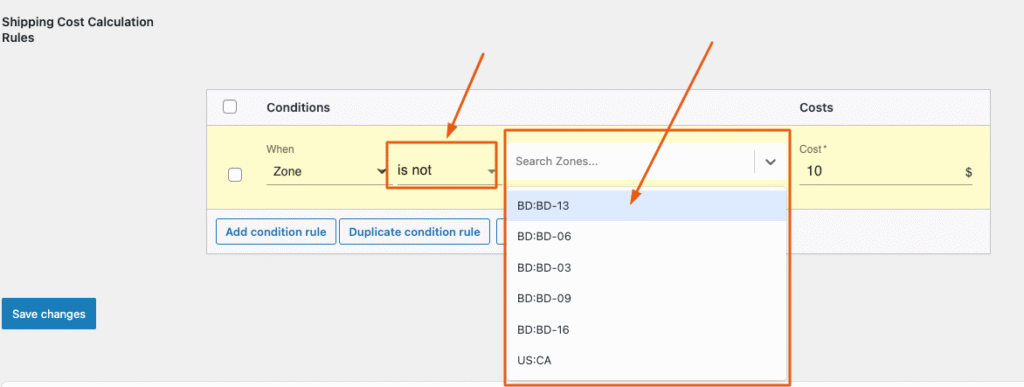Click the 'When' label above Zone
The image size is (1024, 387).
(280, 149)
